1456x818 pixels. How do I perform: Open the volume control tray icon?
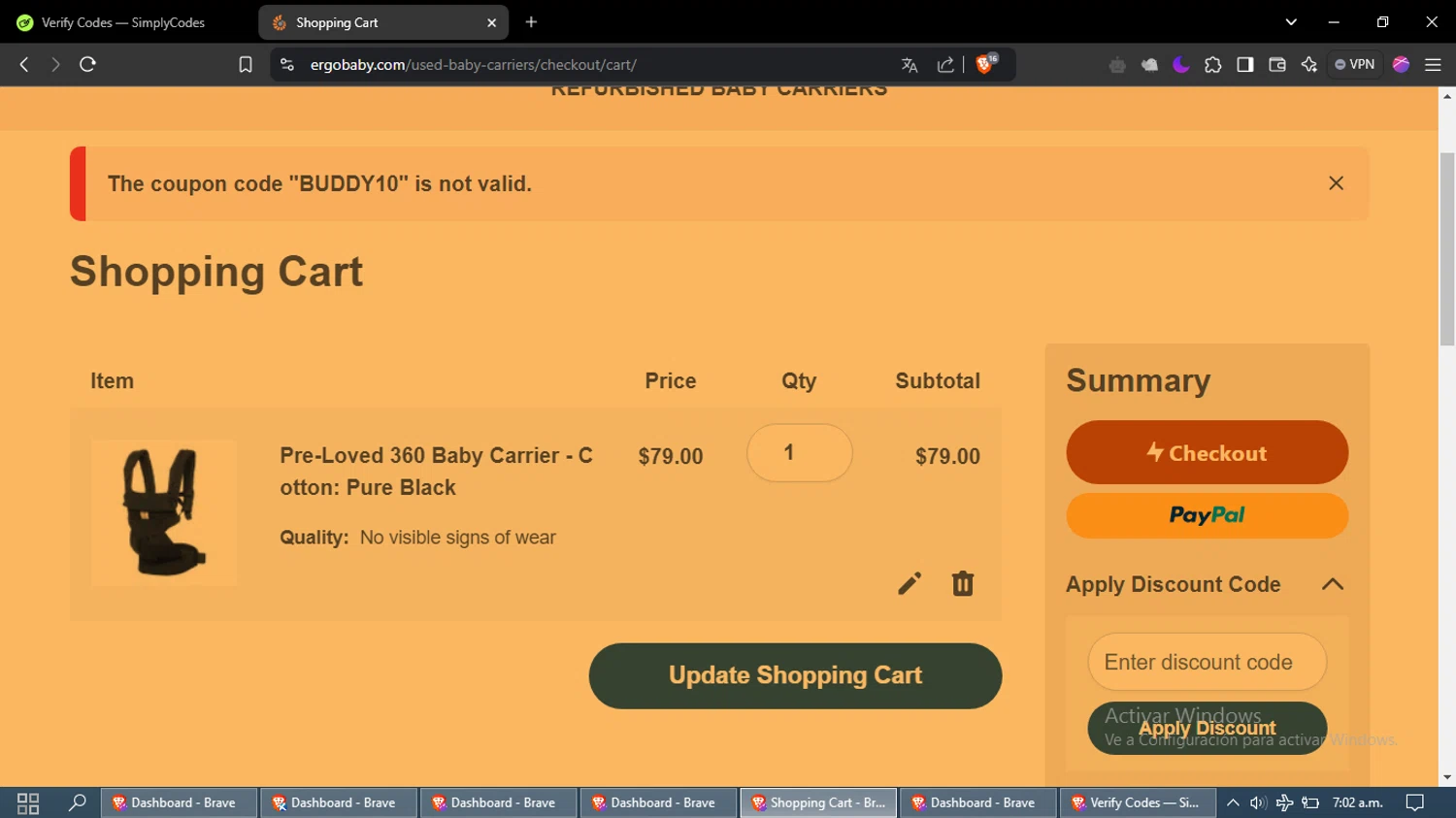(x=1258, y=802)
